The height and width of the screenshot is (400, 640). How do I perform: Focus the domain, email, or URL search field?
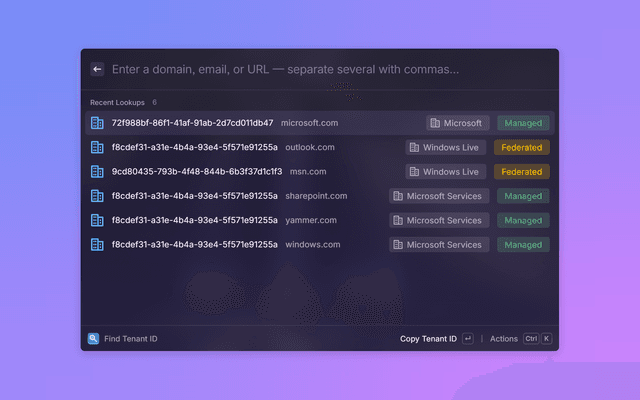[285, 69]
